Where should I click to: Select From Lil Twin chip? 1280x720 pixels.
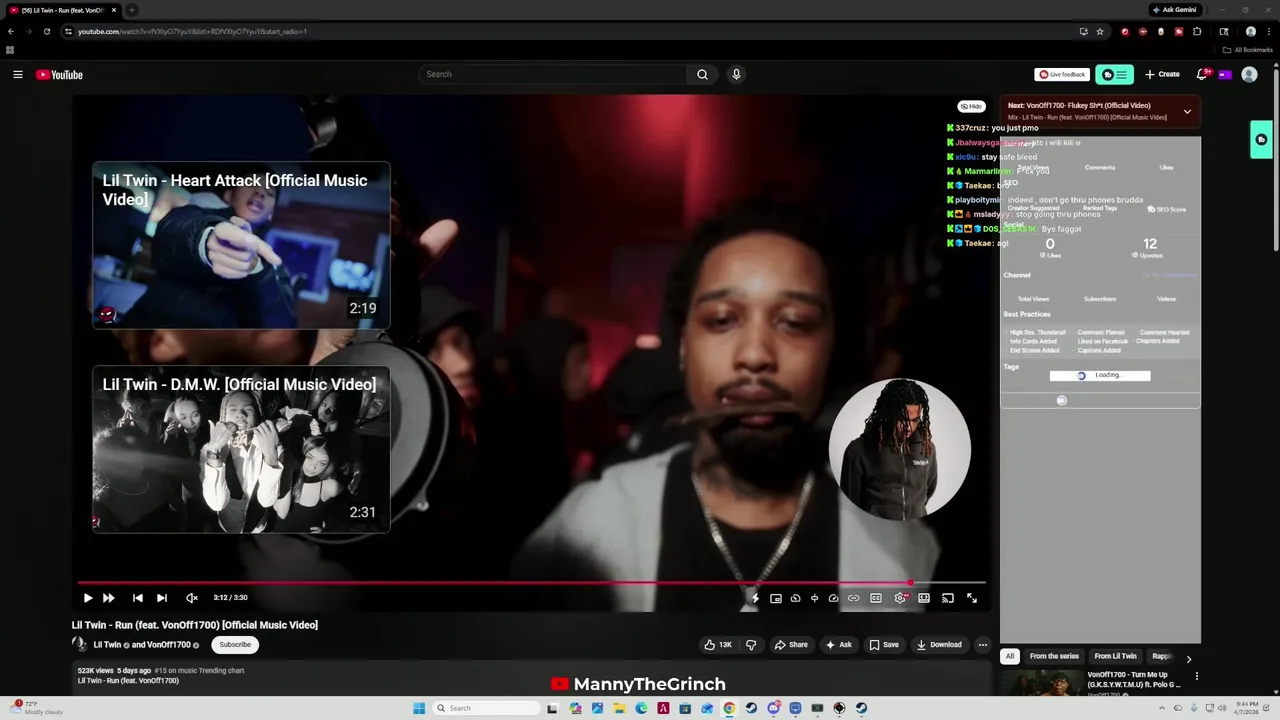[x=1115, y=656]
